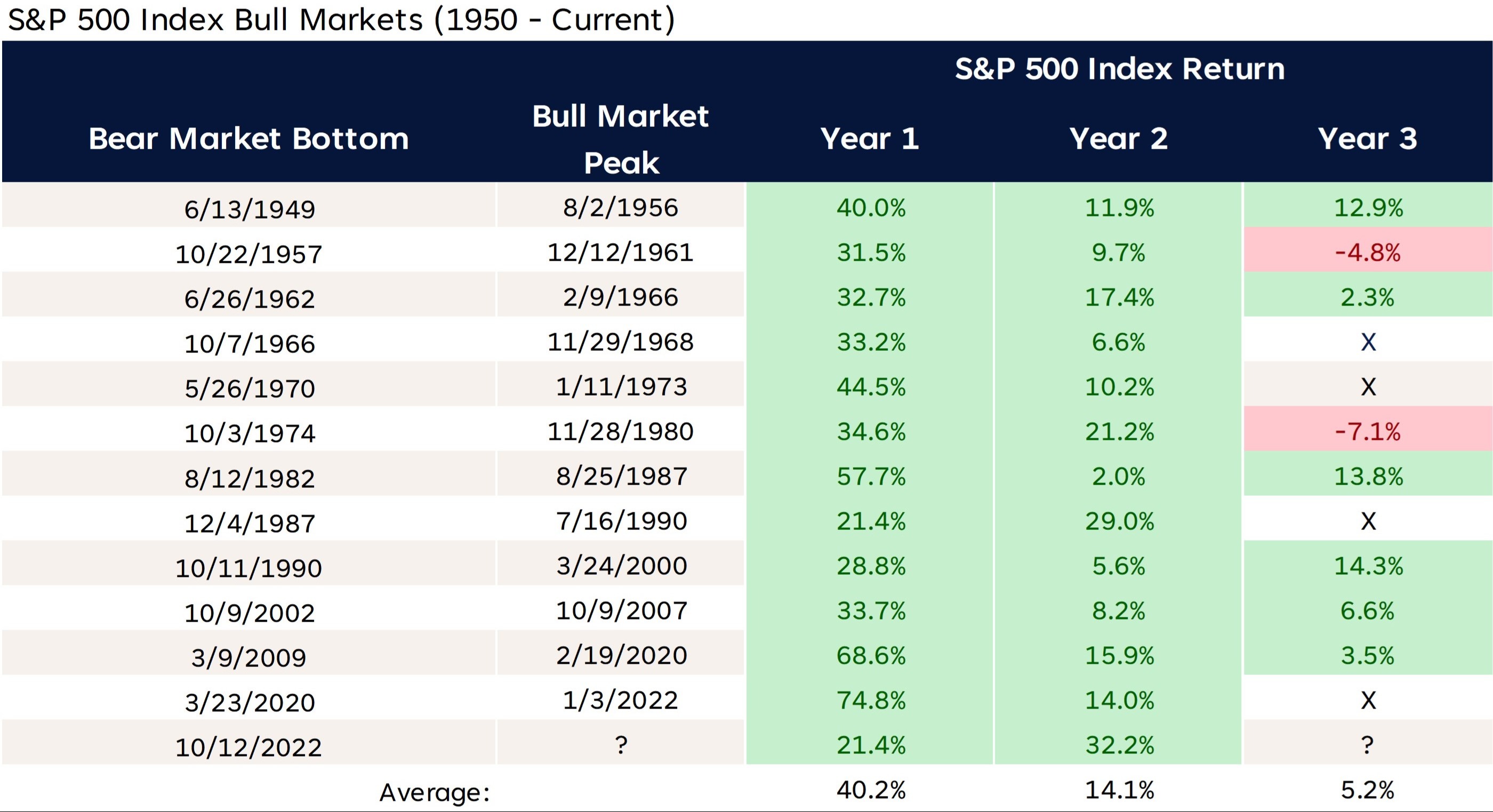
Task: Select the 74.8% Year 1 return cell
Action: (871, 701)
